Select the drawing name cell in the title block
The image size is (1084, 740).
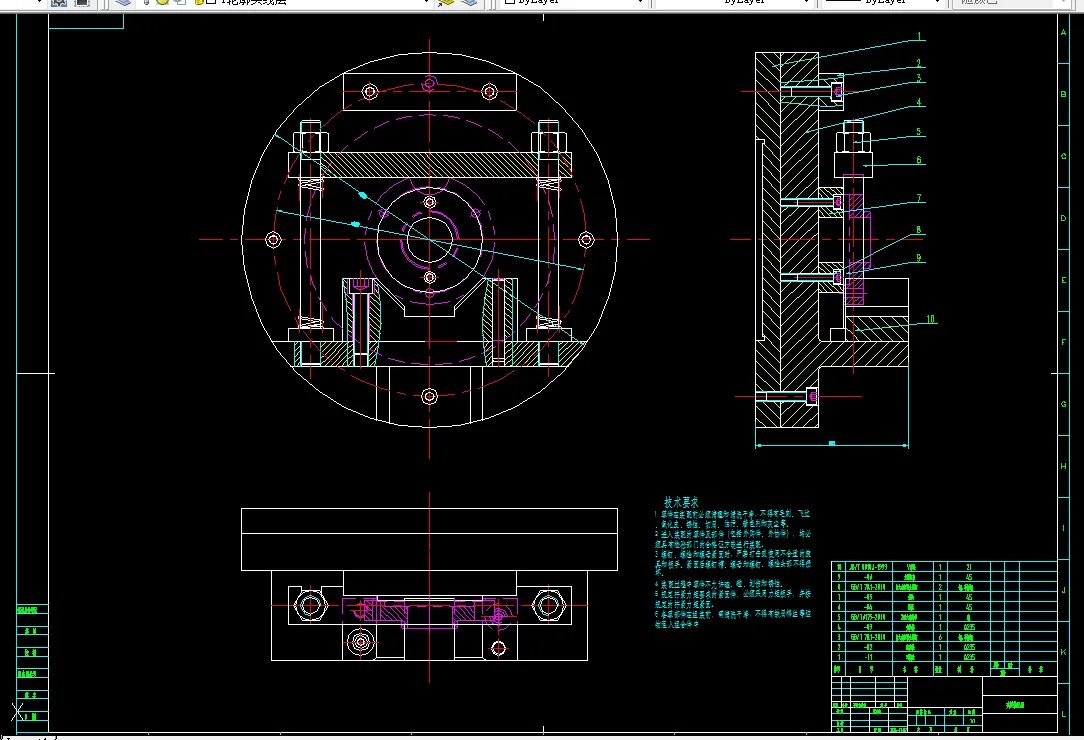pos(1019,705)
